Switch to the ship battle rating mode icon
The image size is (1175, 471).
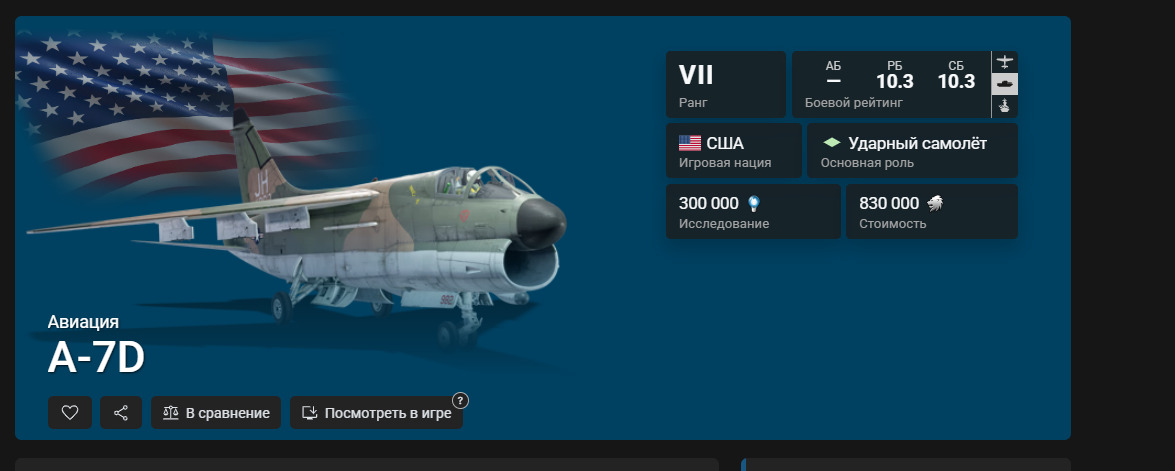1004,106
